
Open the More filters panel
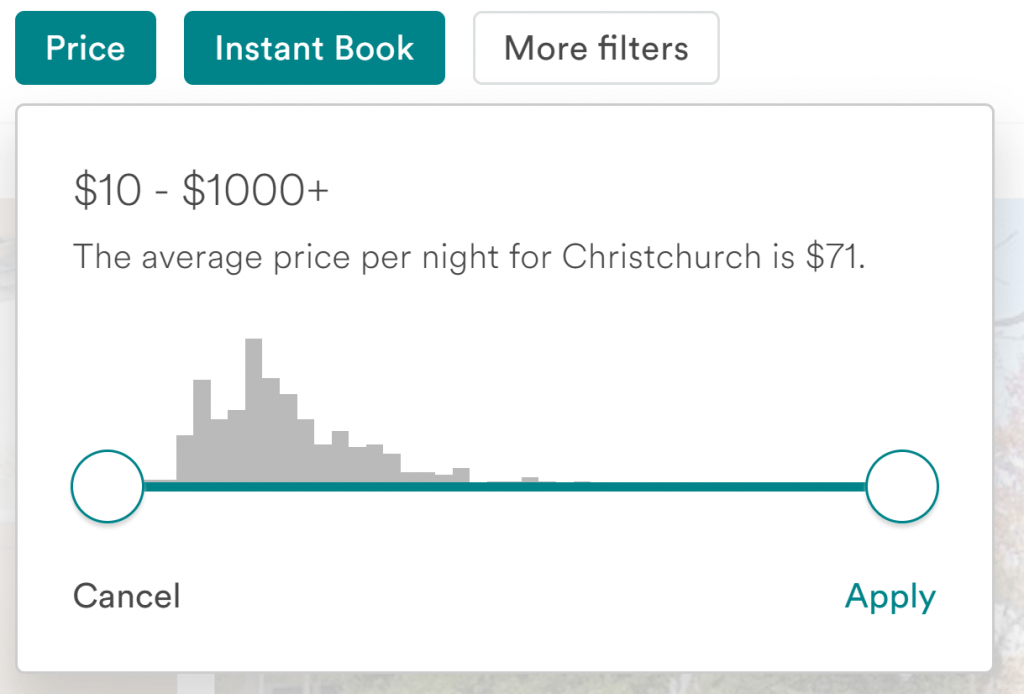(596, 47)
